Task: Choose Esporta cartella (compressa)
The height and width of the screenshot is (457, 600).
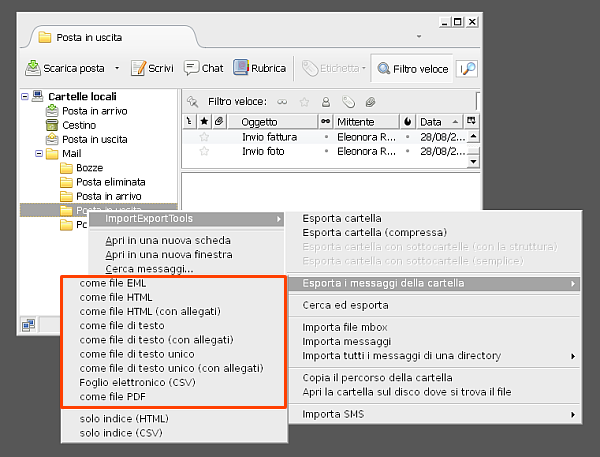Action: tap(375, 233)
